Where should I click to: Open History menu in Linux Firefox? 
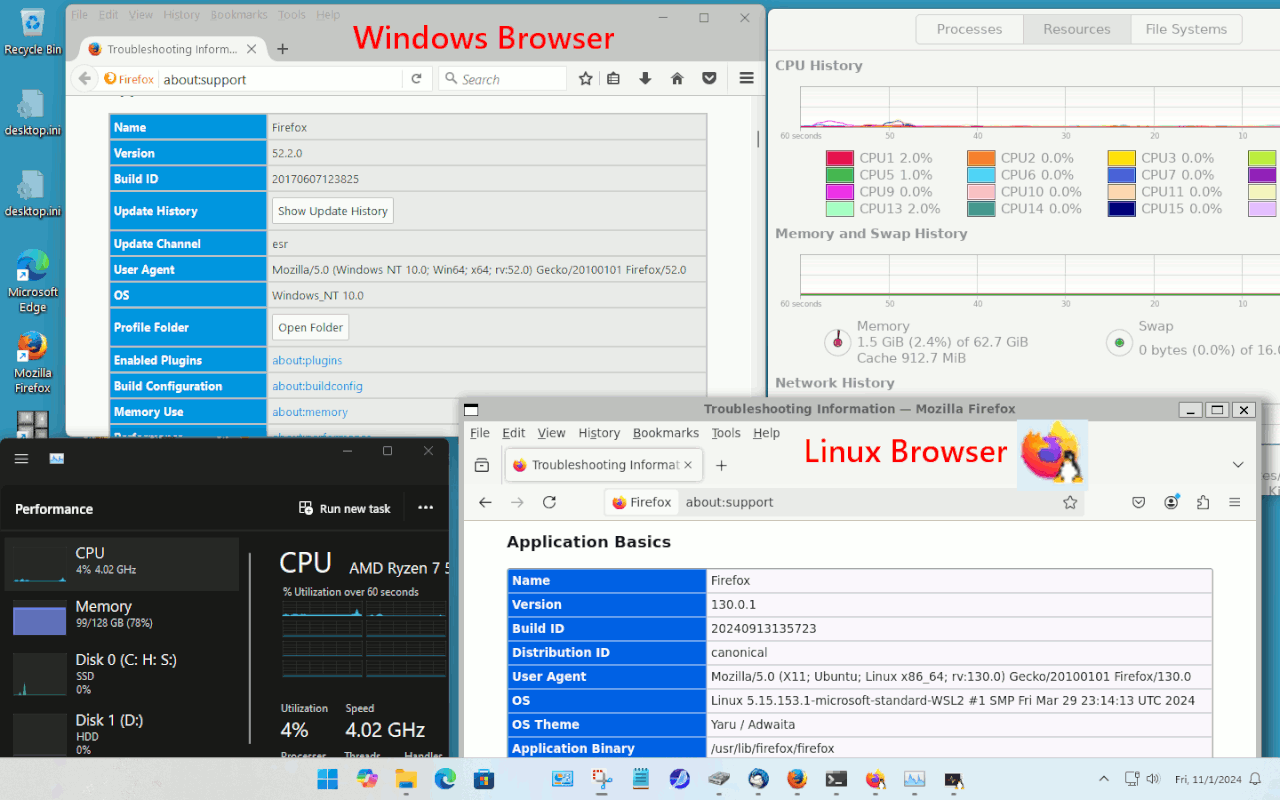click(599, 433)
